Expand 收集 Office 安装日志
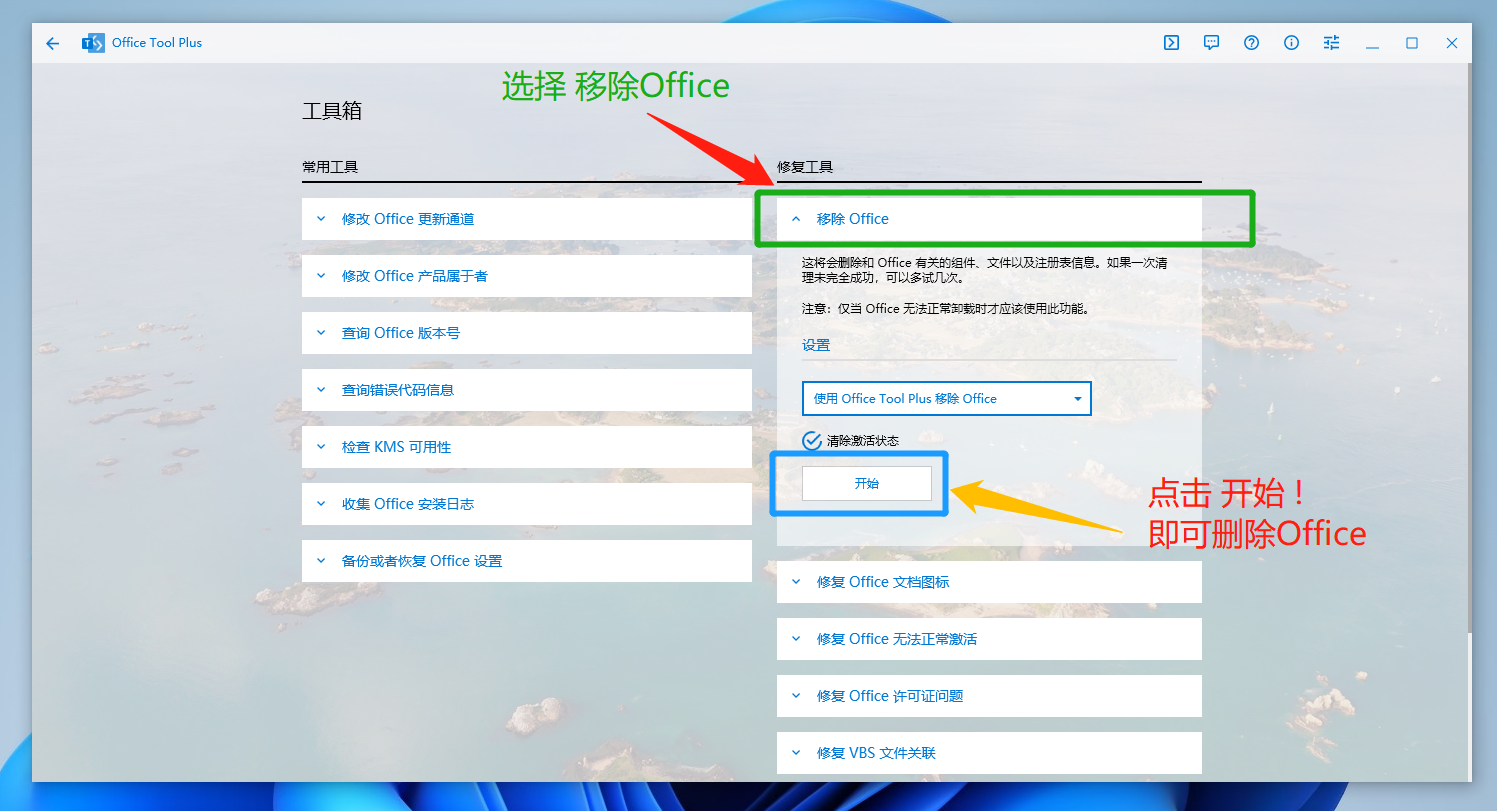This screenshot has width=1497, height=811. [527, 504]
